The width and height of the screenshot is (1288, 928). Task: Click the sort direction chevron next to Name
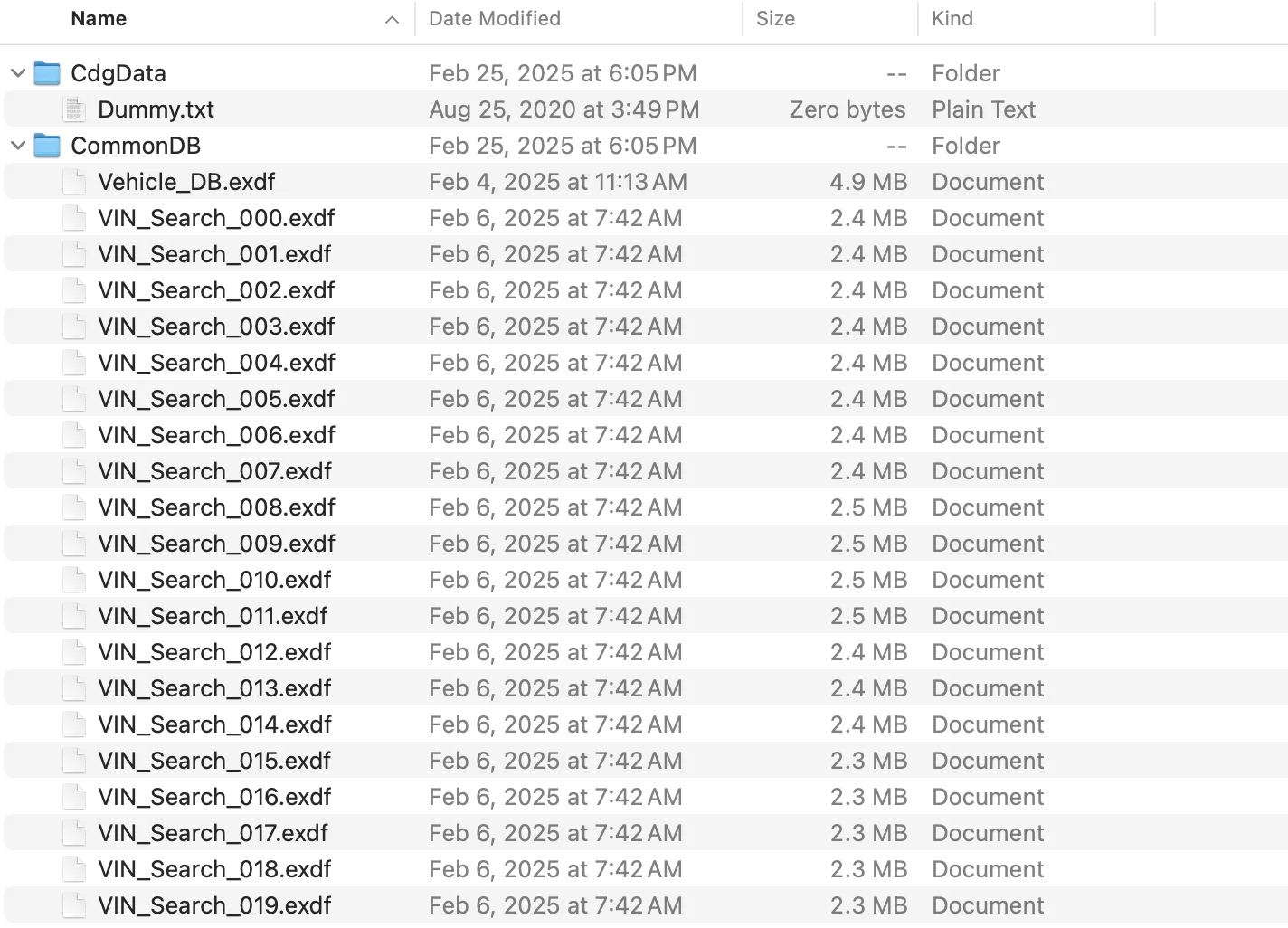(x=391, y=18)
